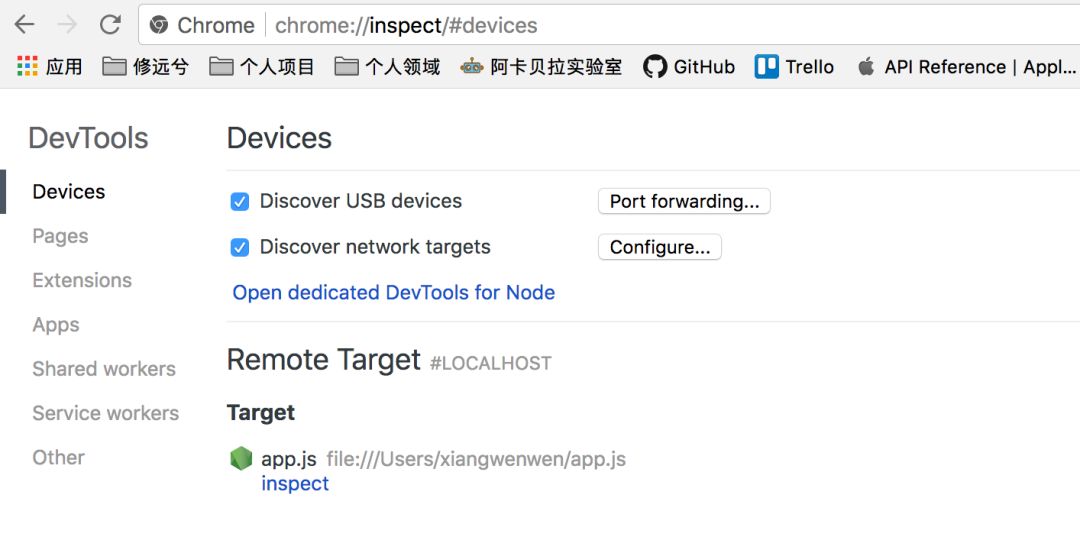Expand the 个人领域 bookmark folder
This screenshot has width=1080, height=553.
pyautogui.click(x=387, y=67)
